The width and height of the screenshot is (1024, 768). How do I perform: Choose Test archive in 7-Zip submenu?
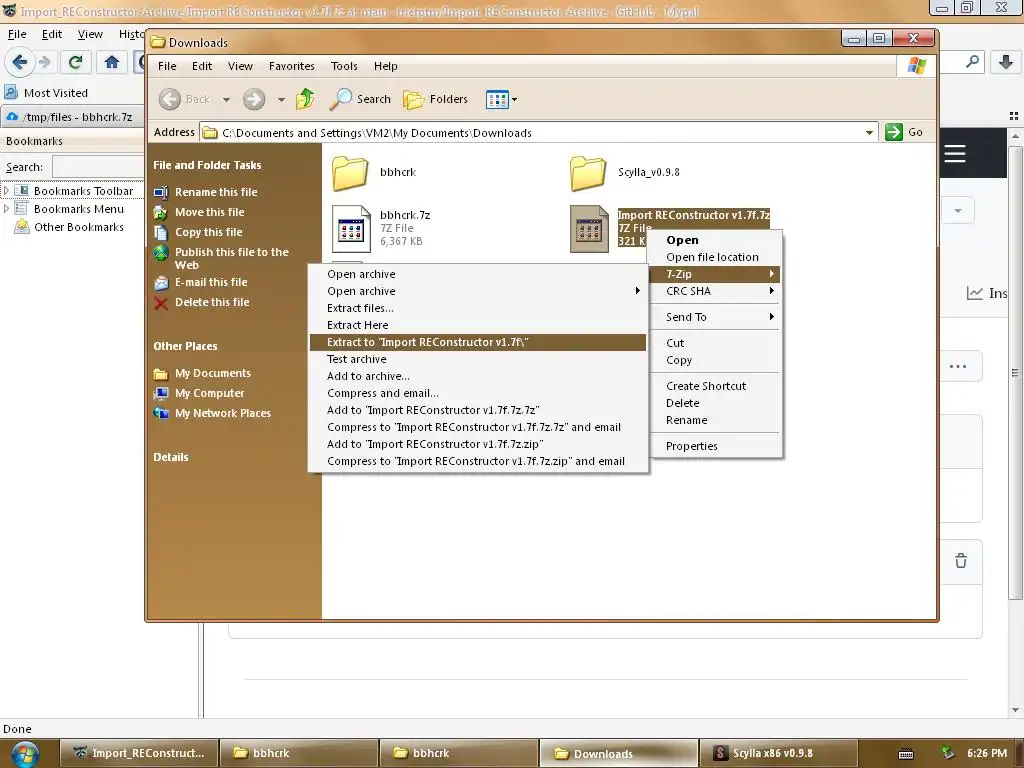(x=477, y=359)
